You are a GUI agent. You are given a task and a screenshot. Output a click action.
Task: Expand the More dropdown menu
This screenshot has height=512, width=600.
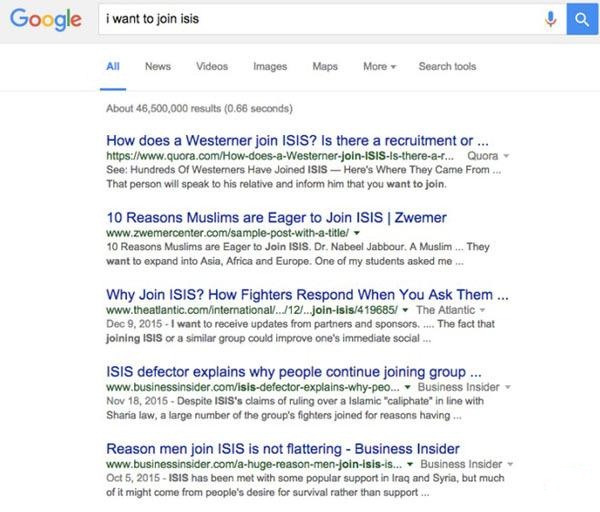point(379,67)
